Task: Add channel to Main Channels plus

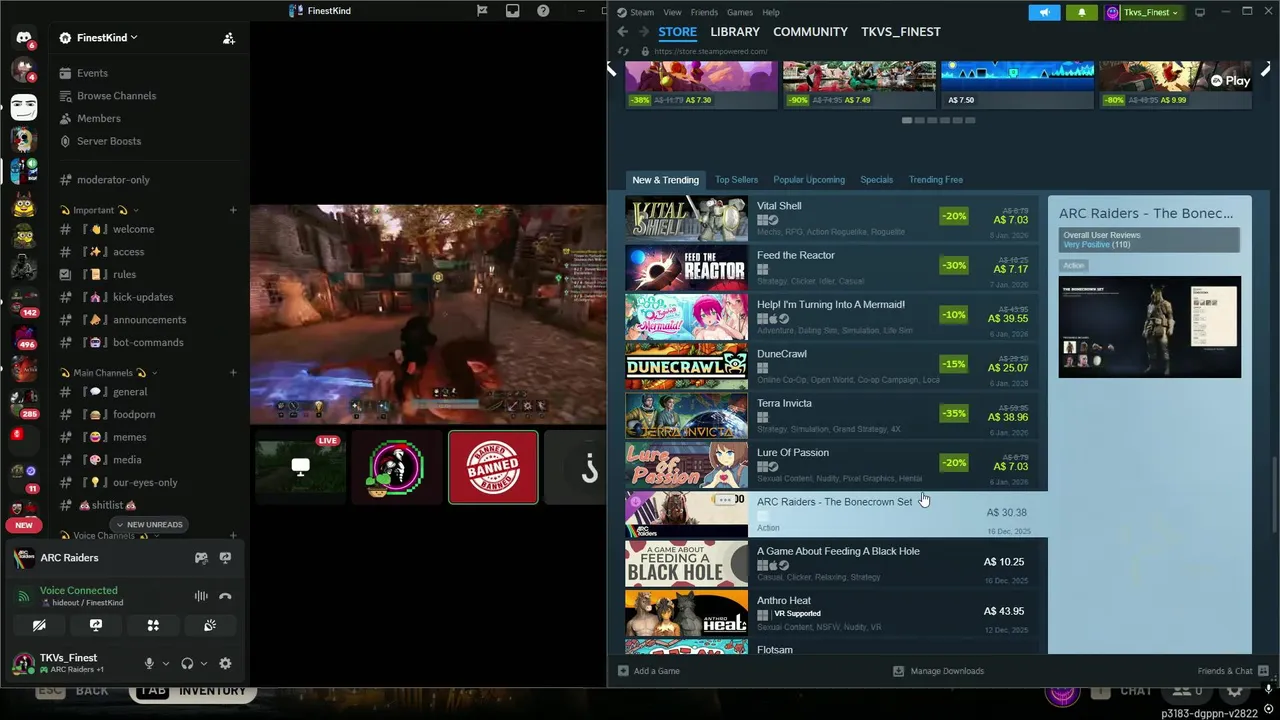Action: [233, 373]
